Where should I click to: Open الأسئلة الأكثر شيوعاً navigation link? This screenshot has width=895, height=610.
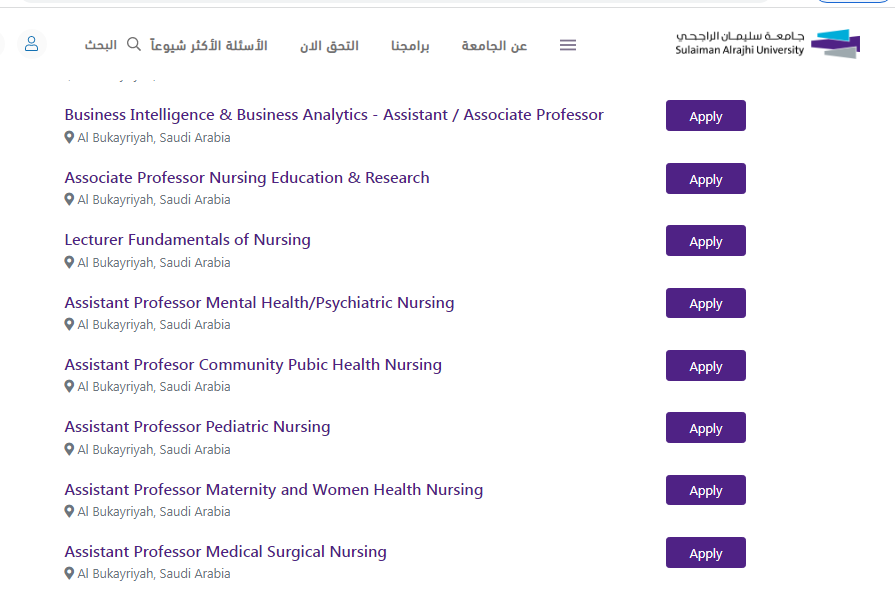point(209,46)
